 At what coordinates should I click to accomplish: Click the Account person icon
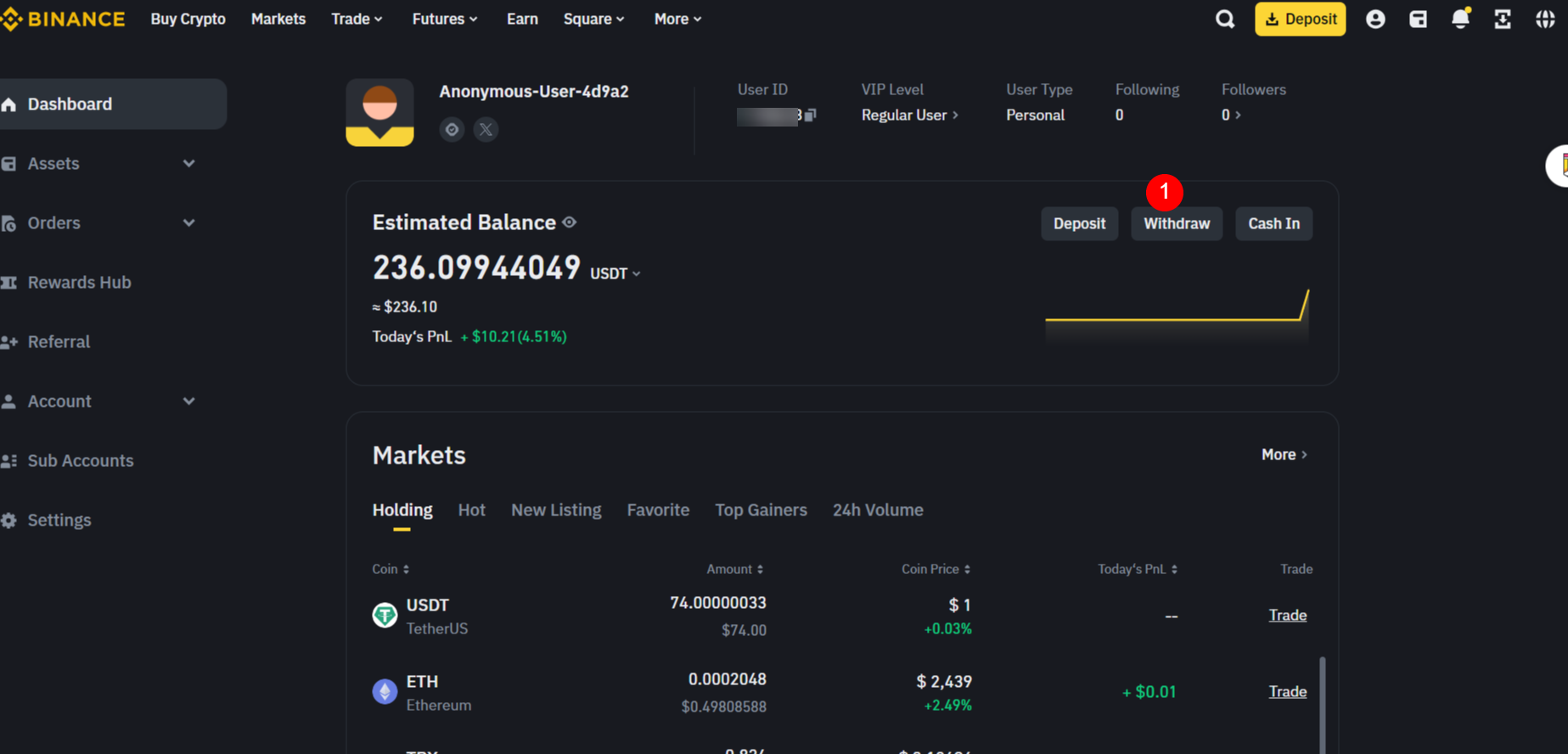click(x=8, y=402)
